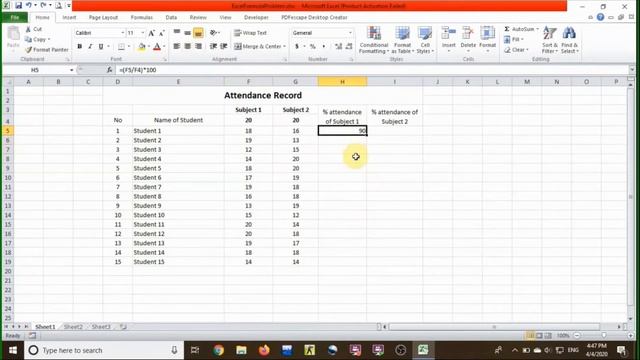Open Chrome from the taskbar
The image size is (640, 360).
218,350
